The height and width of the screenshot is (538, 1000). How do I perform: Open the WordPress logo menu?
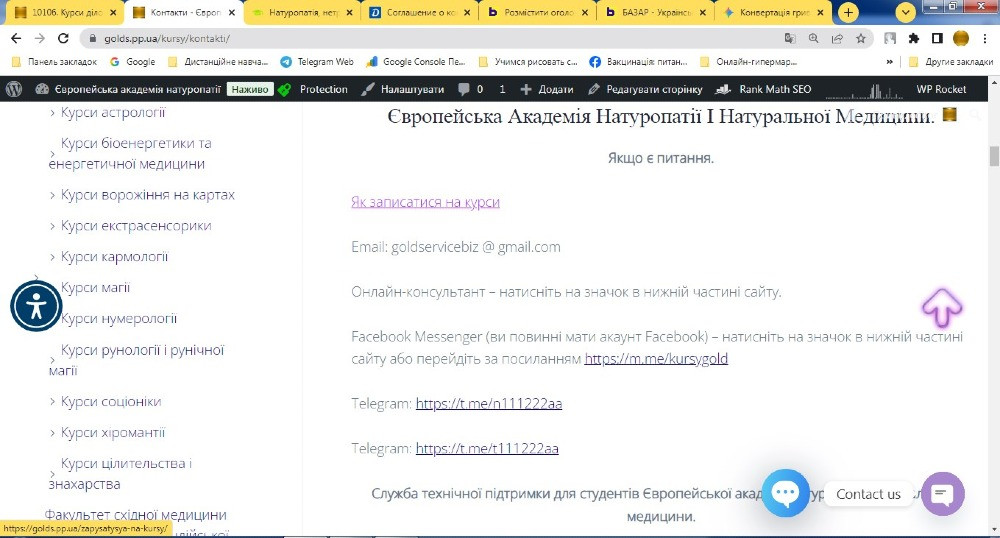13,89
